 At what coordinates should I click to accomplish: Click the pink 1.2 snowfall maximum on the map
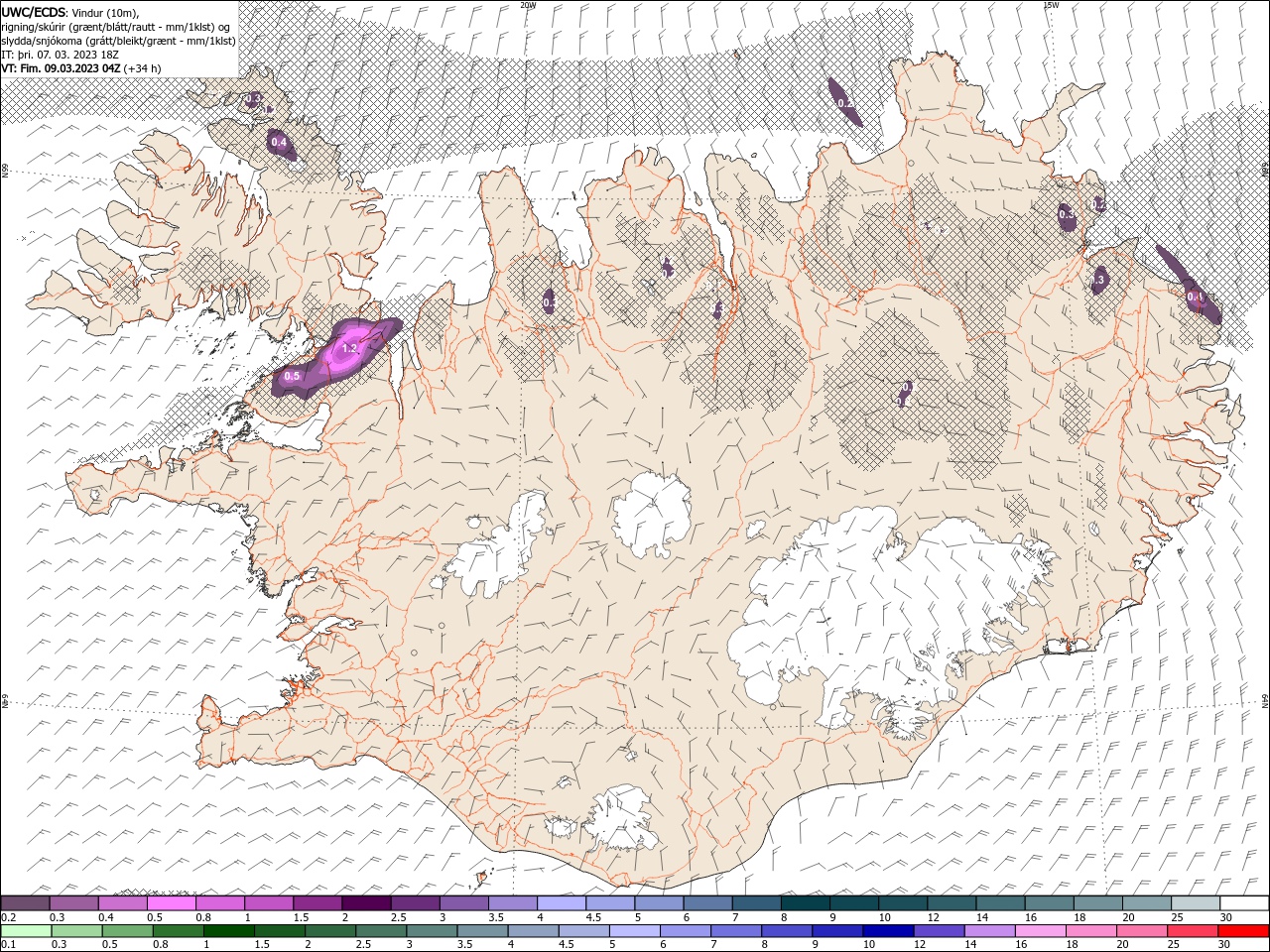[x=349, y=349]
